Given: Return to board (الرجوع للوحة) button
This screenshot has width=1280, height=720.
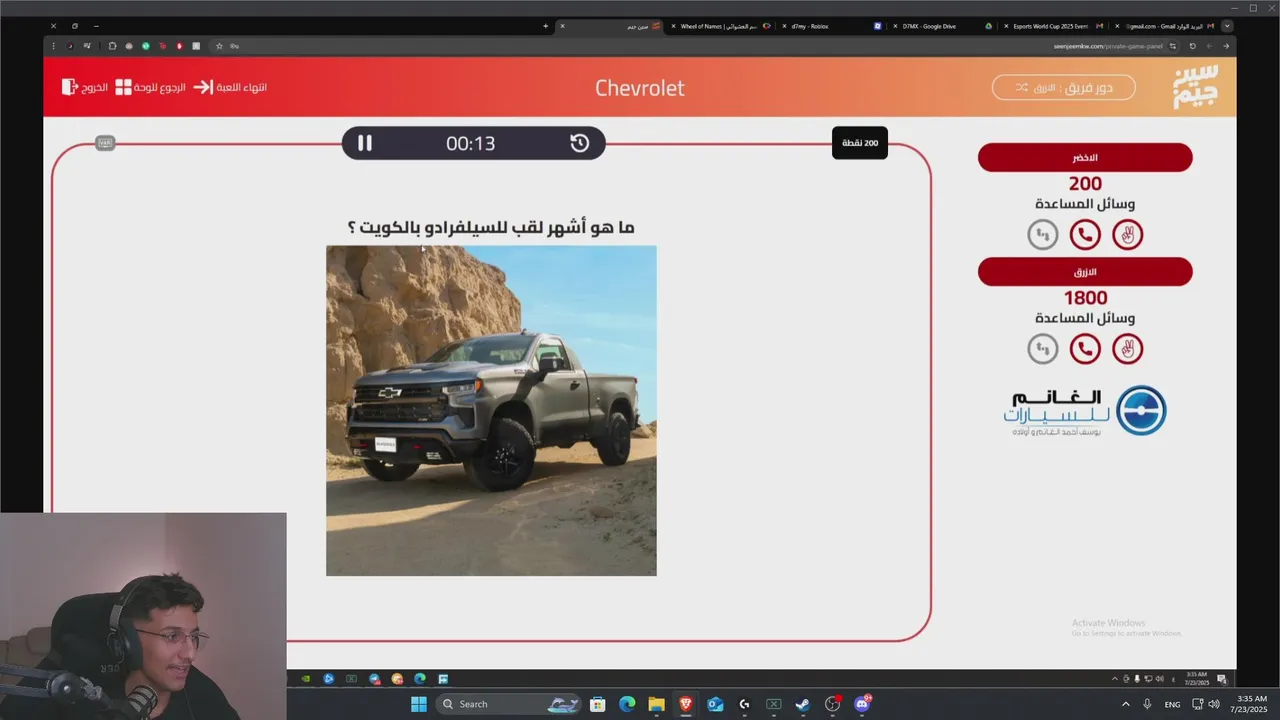Looking at the screenshot, I should (x=151, y=87).
